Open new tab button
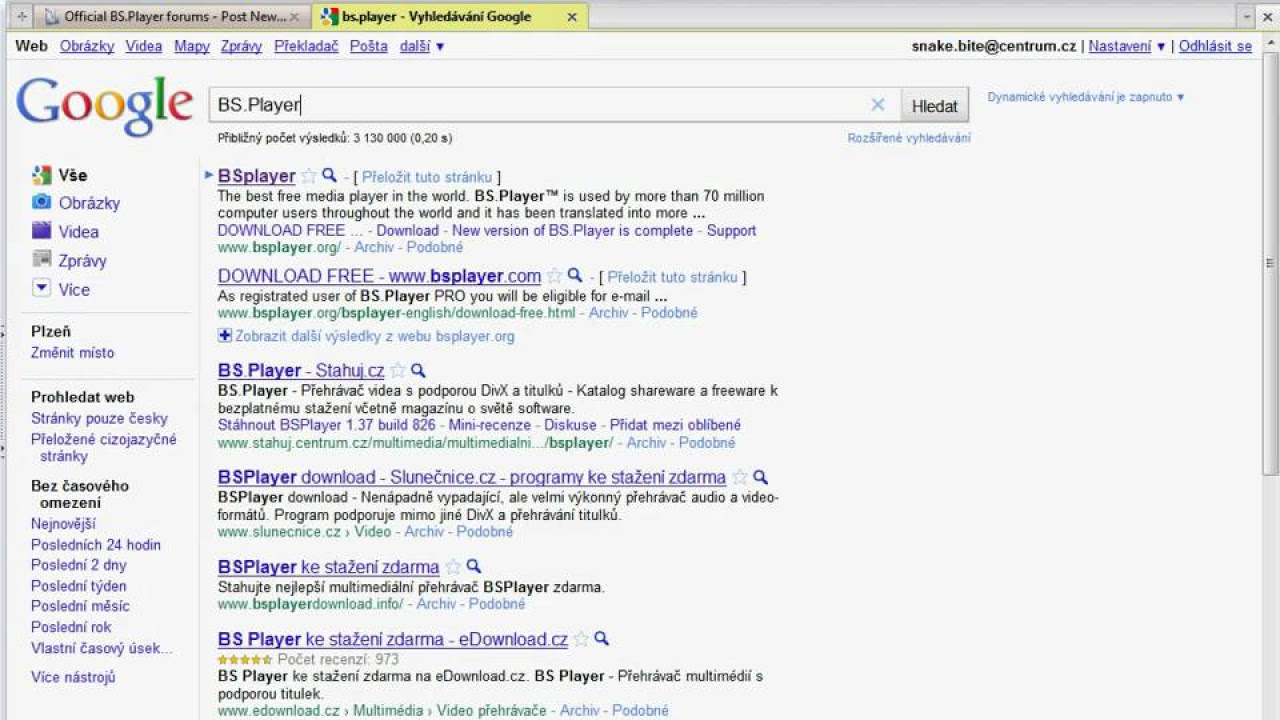 22,17
